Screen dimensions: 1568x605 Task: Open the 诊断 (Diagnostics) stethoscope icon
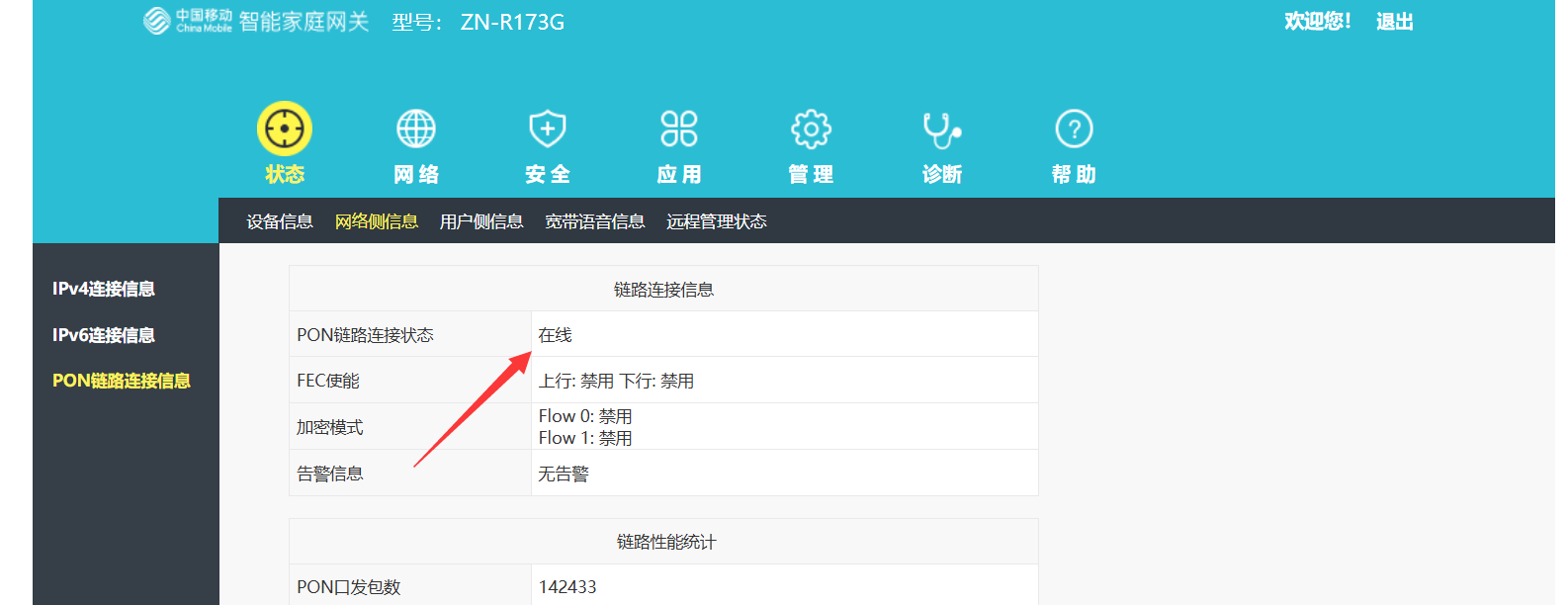[942, 129]
